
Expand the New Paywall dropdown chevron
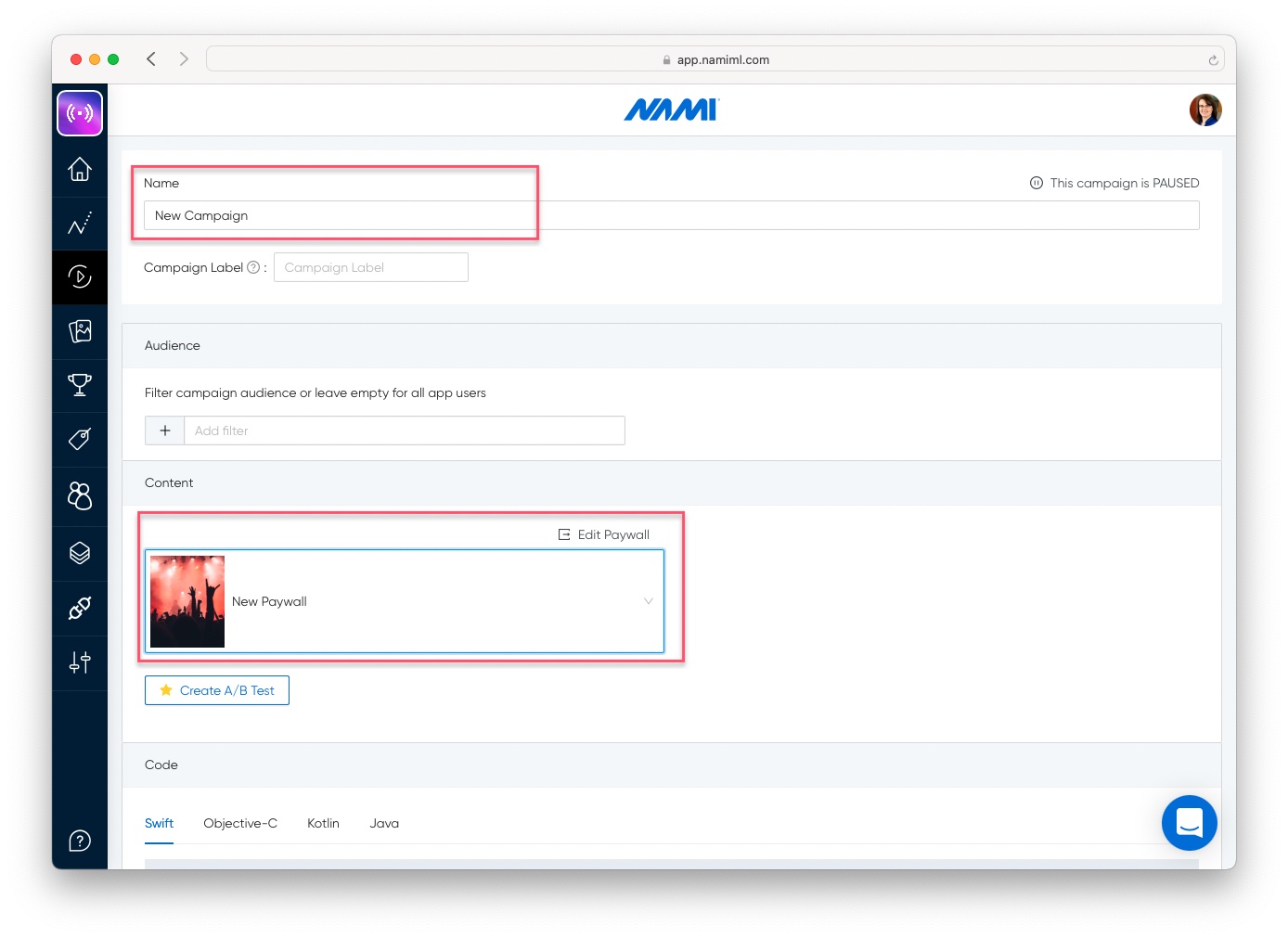coord(649,601)
